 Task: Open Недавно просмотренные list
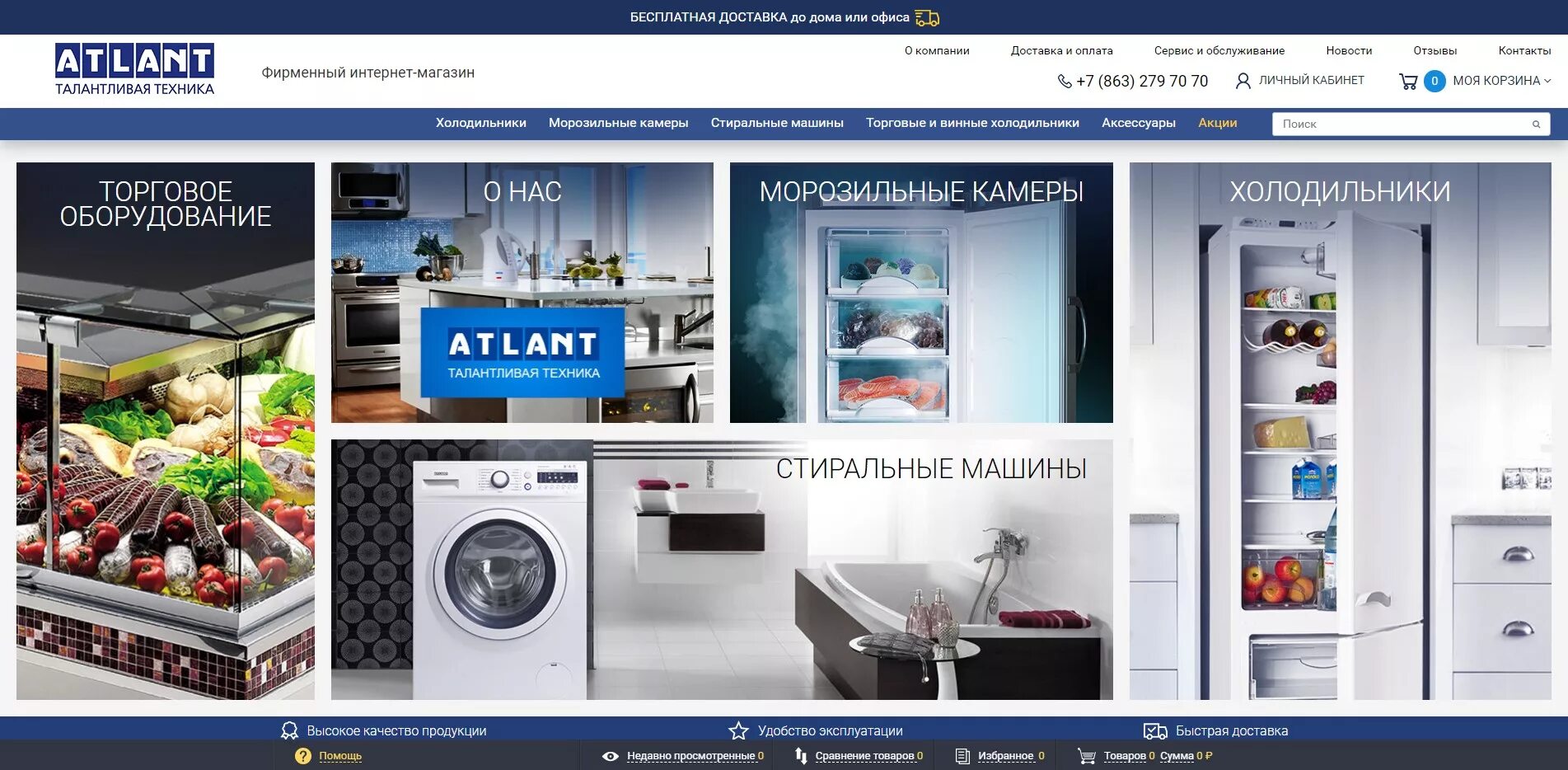[x=690, y=756]
